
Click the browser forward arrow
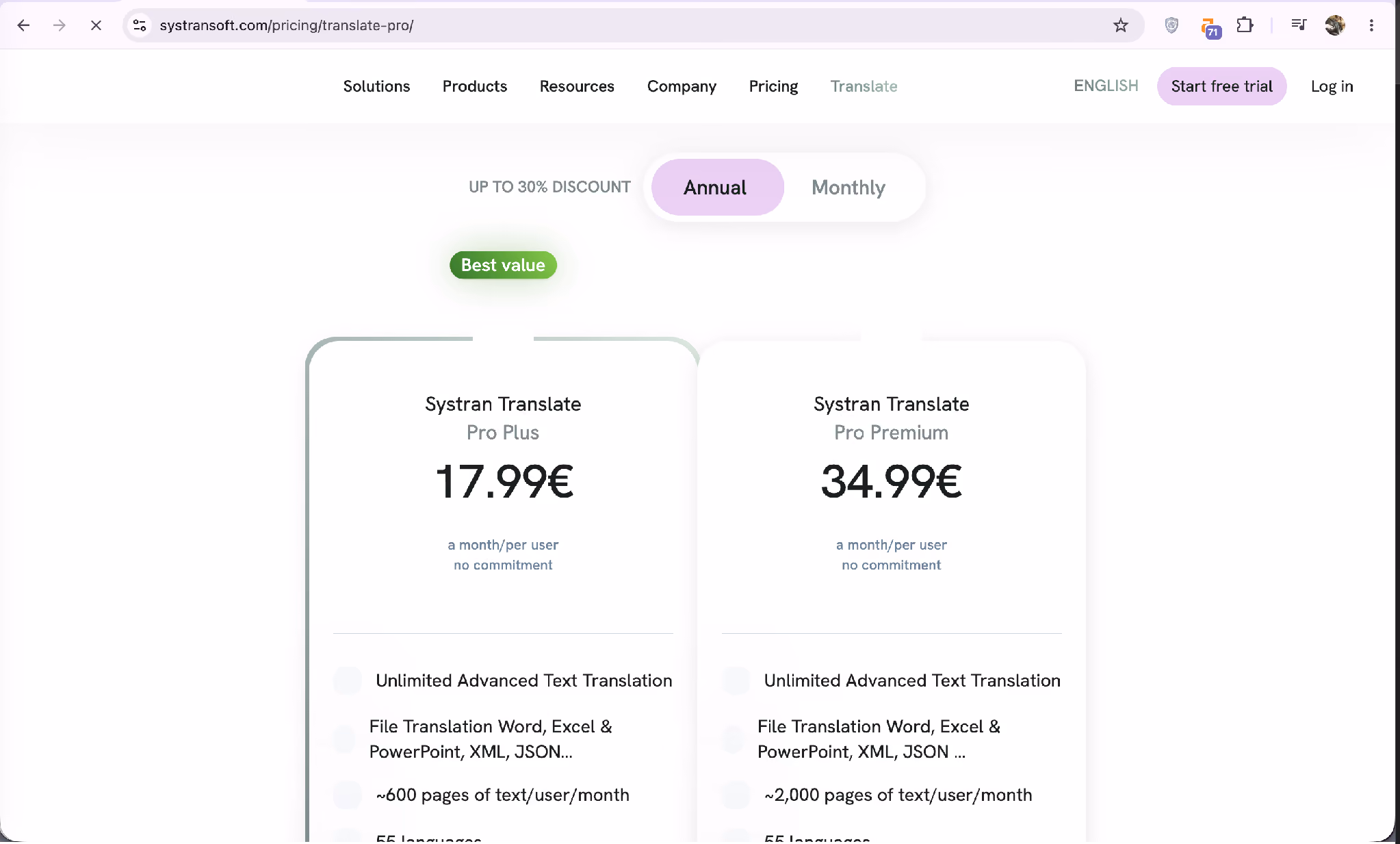[60, 25]
